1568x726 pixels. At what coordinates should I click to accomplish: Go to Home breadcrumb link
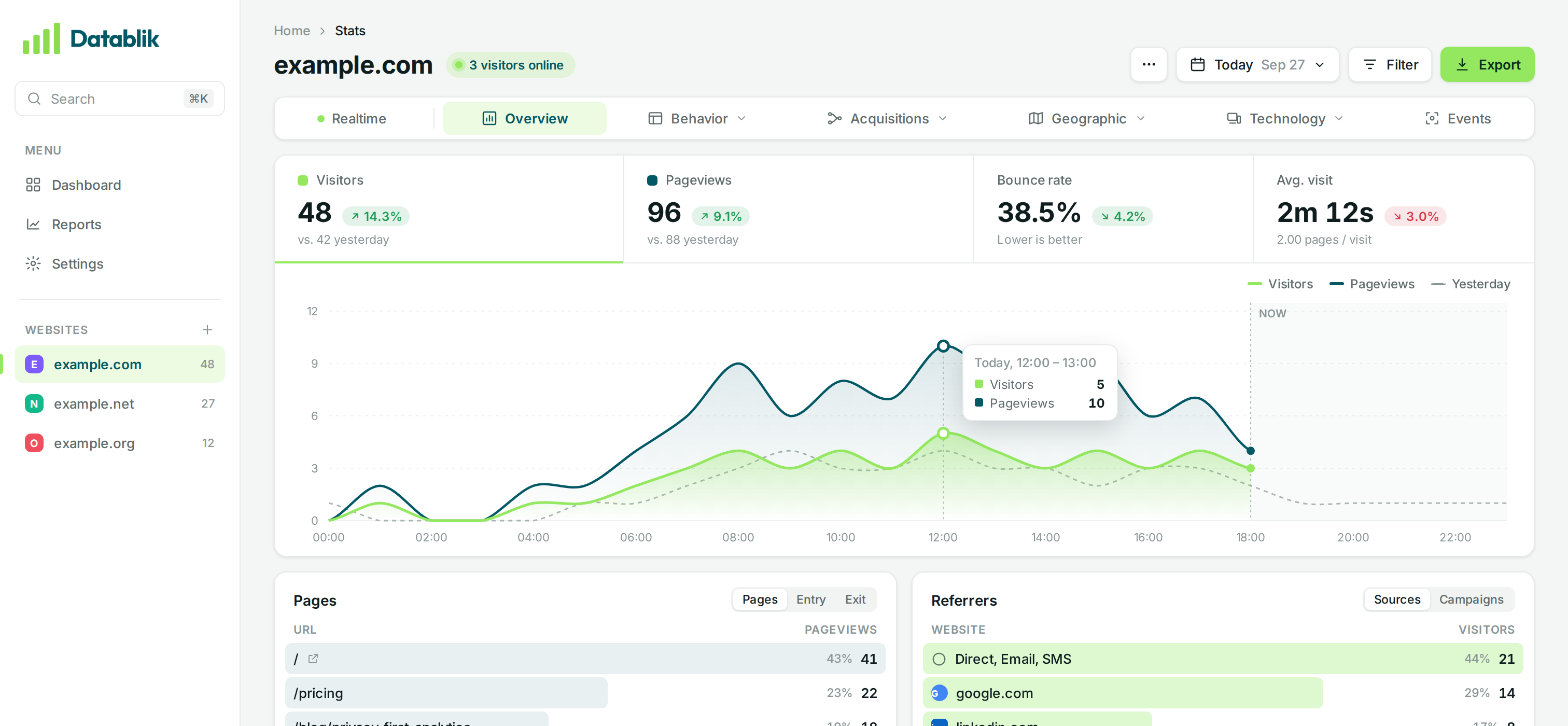[x=291, y=31]
